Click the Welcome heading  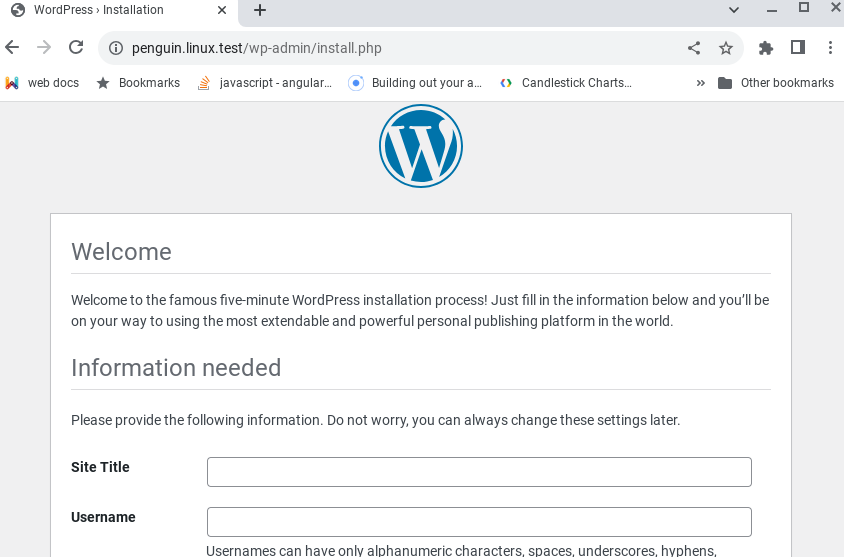pos(122,252)
